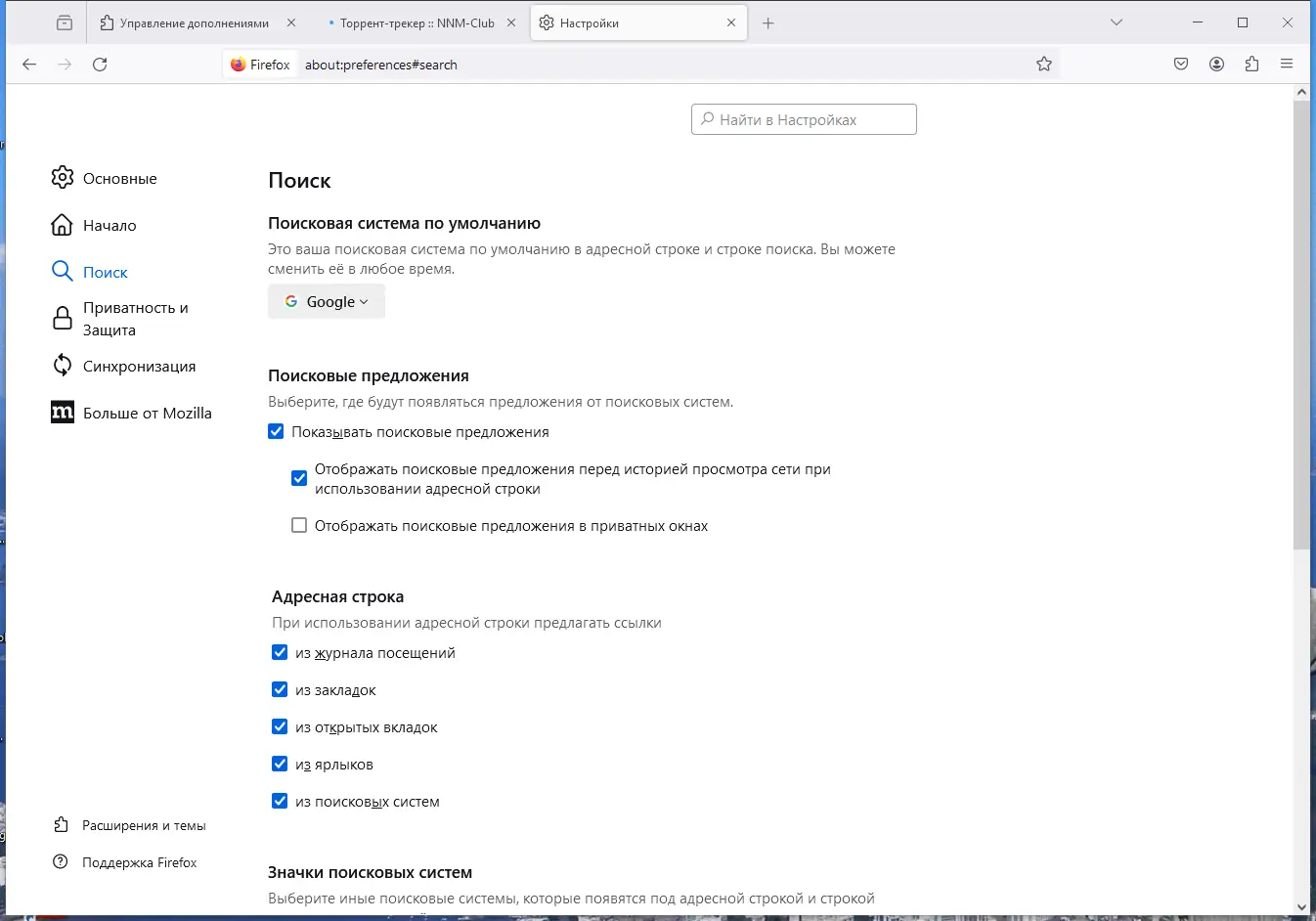Uncheck the 'из закладок' option
The height and width of the screenshot is (921, 1316).
coord(280,689)
